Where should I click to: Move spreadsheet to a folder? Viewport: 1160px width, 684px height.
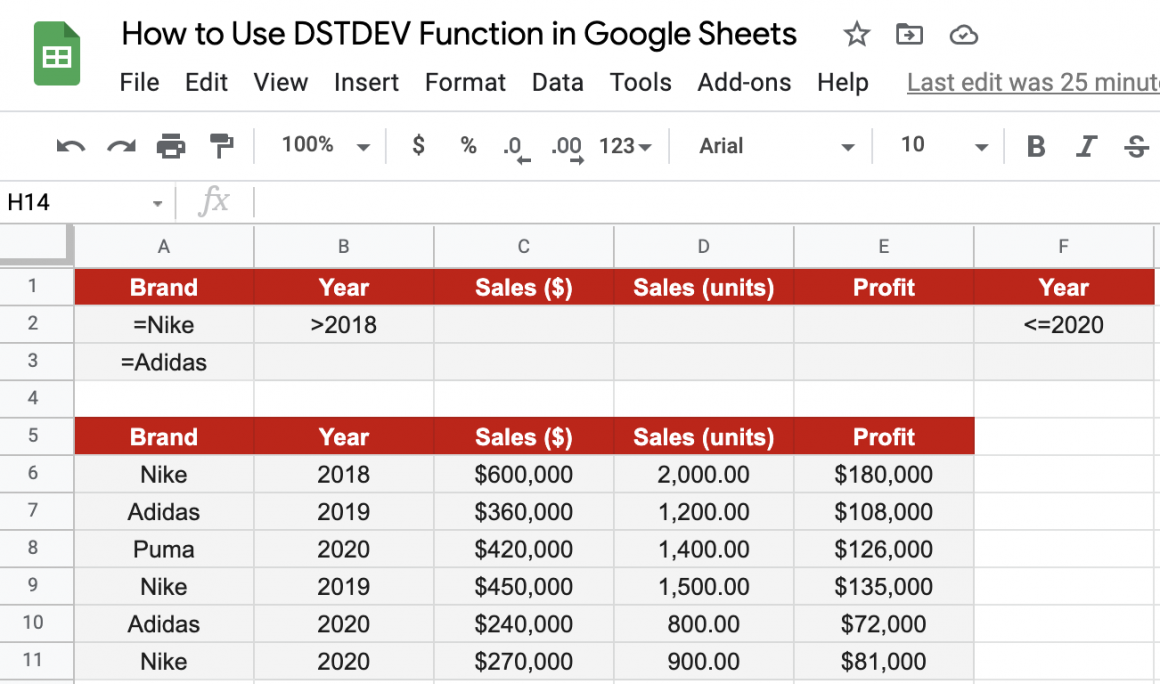click(x=909, y=34)
